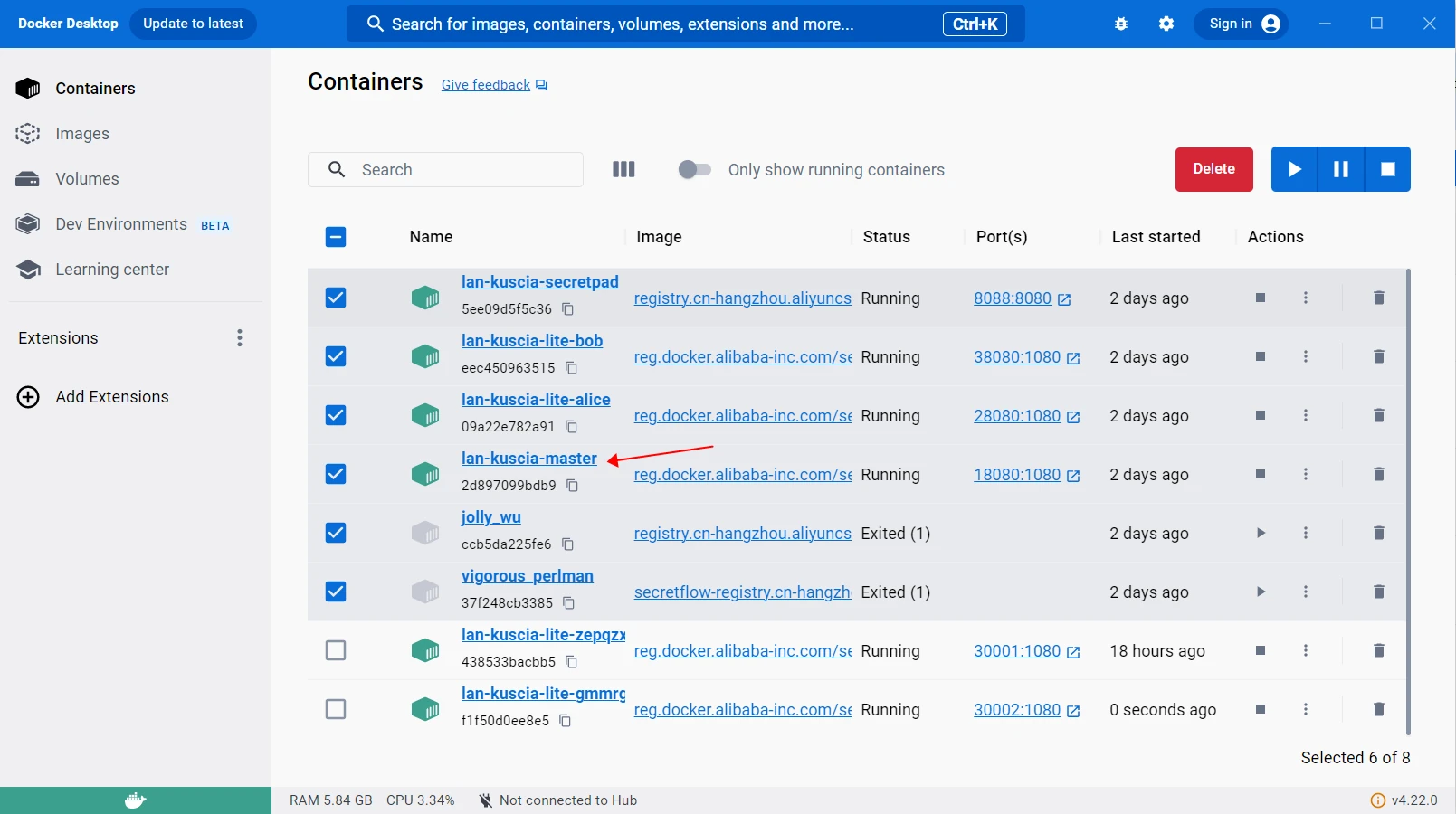The width and height of the screenshot is (1456, 814).
Task: Start the vigorous_perlman container
Action: click(1261, 592)
